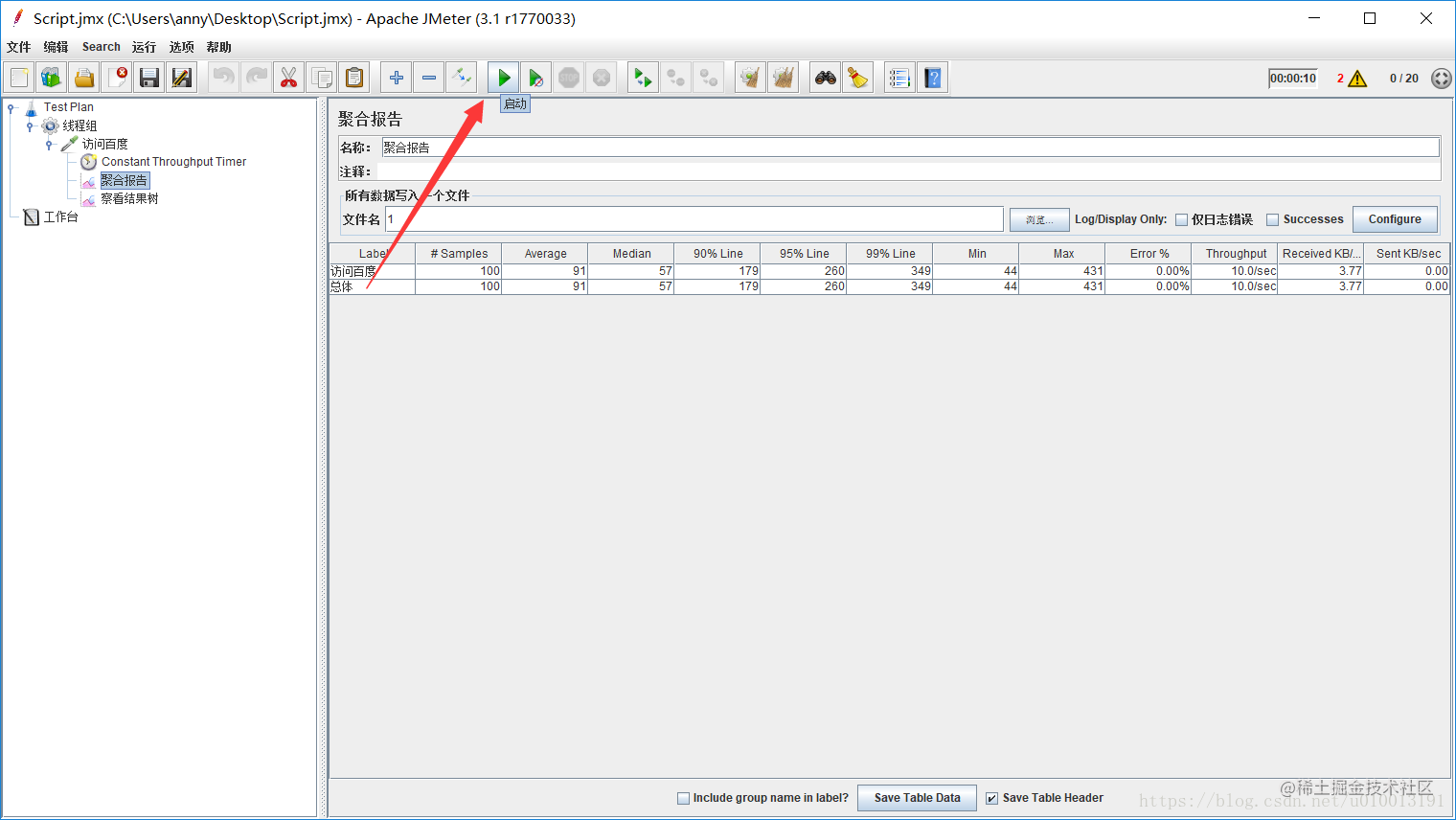The width and height of the screenshot is (1456, 820).
Task: Click the Toggle enable/disable icon
Action: coord(462,78)
